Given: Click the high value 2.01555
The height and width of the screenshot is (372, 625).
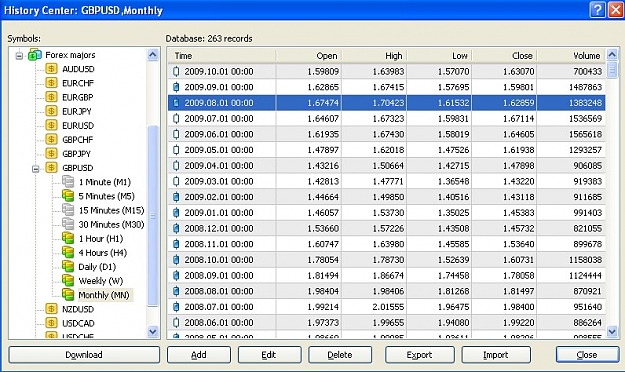Looking at the screenshot, I should coord(388,307).
